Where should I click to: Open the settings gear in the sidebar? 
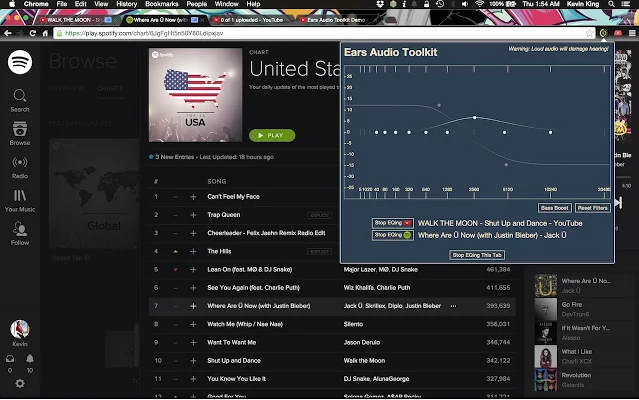(20, 383)
